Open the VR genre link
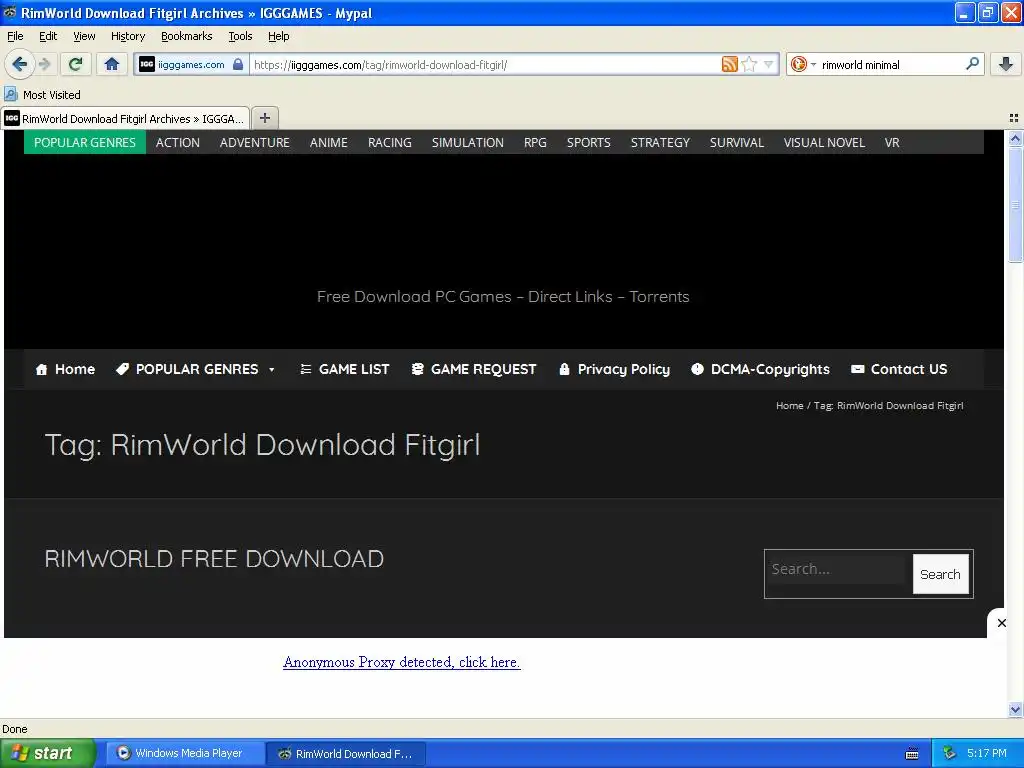 (892, 142)
